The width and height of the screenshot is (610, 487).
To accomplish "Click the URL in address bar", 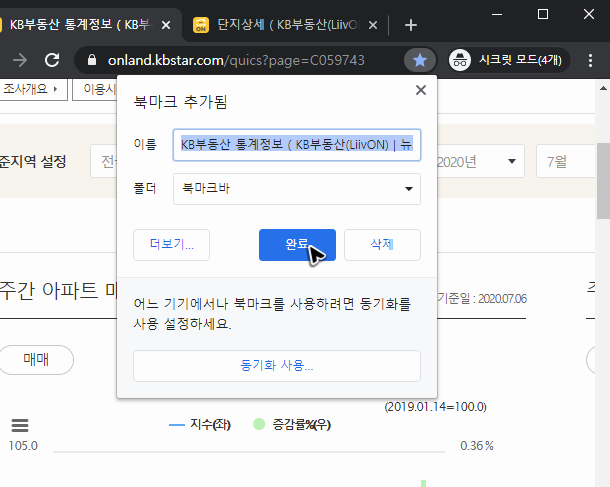I will (236, 60).
